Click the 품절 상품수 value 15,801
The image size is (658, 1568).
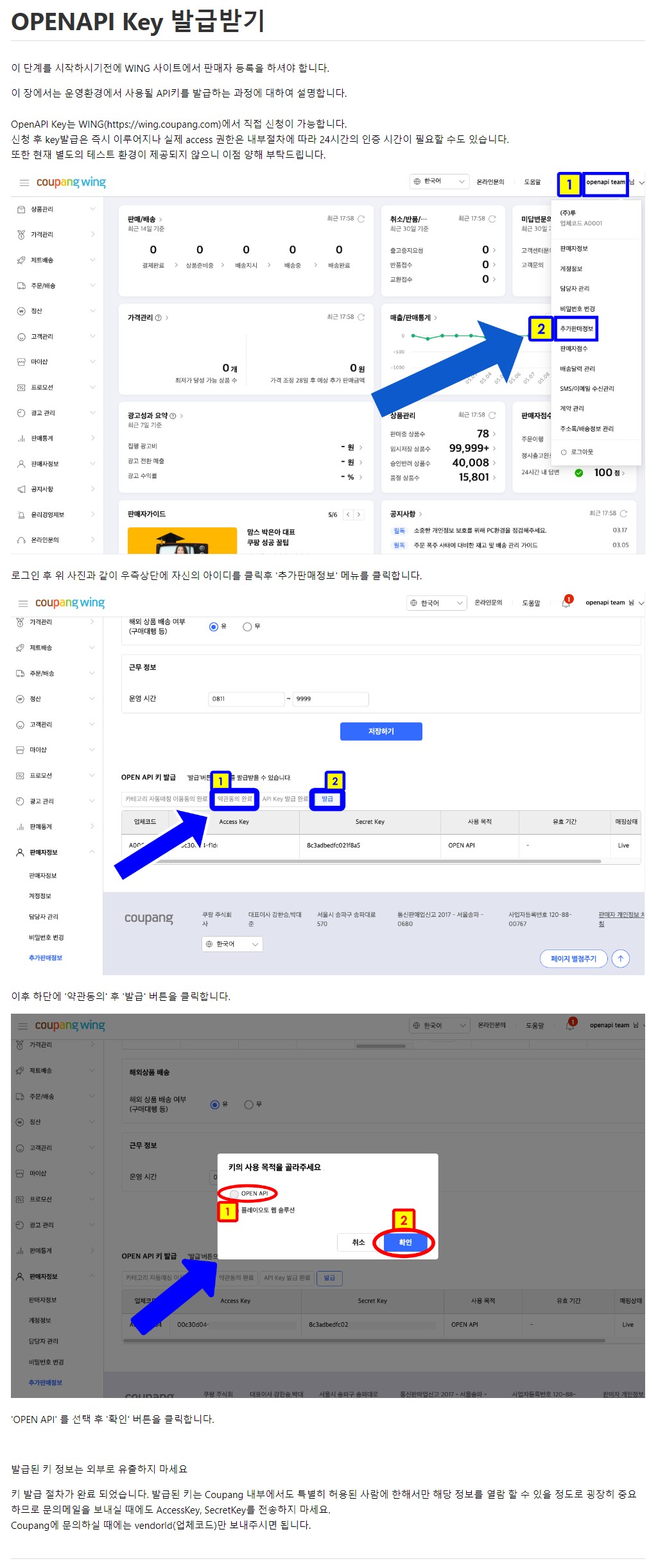coord(474,477)
